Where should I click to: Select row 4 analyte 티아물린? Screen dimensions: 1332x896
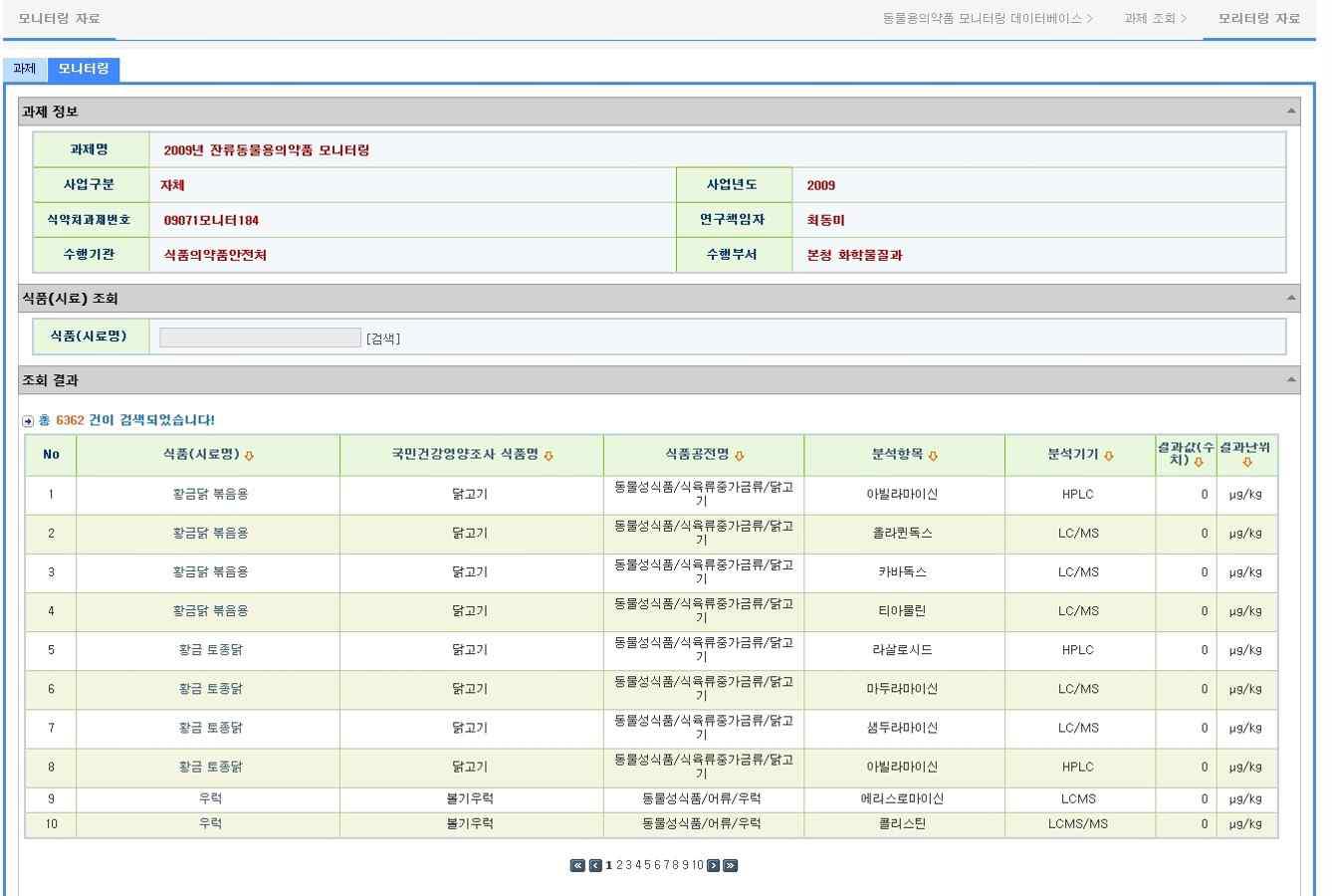(903, 611)
